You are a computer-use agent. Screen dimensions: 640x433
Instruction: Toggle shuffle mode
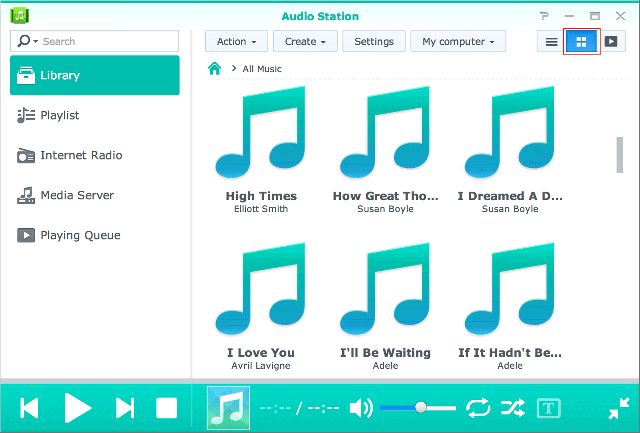point(513,408)
